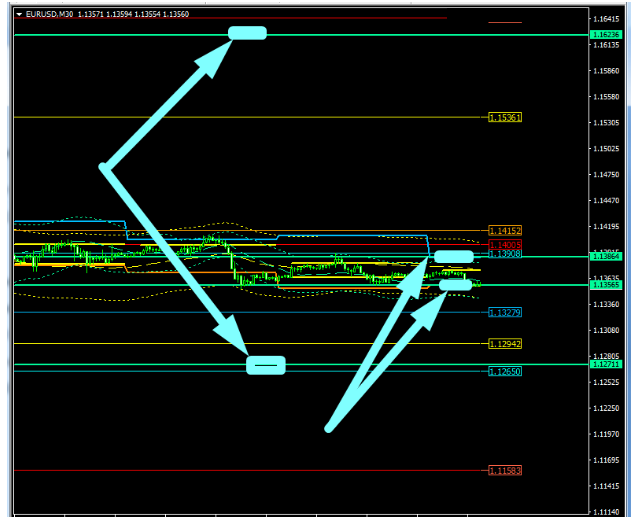Select the green 1.13565 price axis tag
Image resolution: width=639 pixels, height=526 pixels.
point(606,285)
